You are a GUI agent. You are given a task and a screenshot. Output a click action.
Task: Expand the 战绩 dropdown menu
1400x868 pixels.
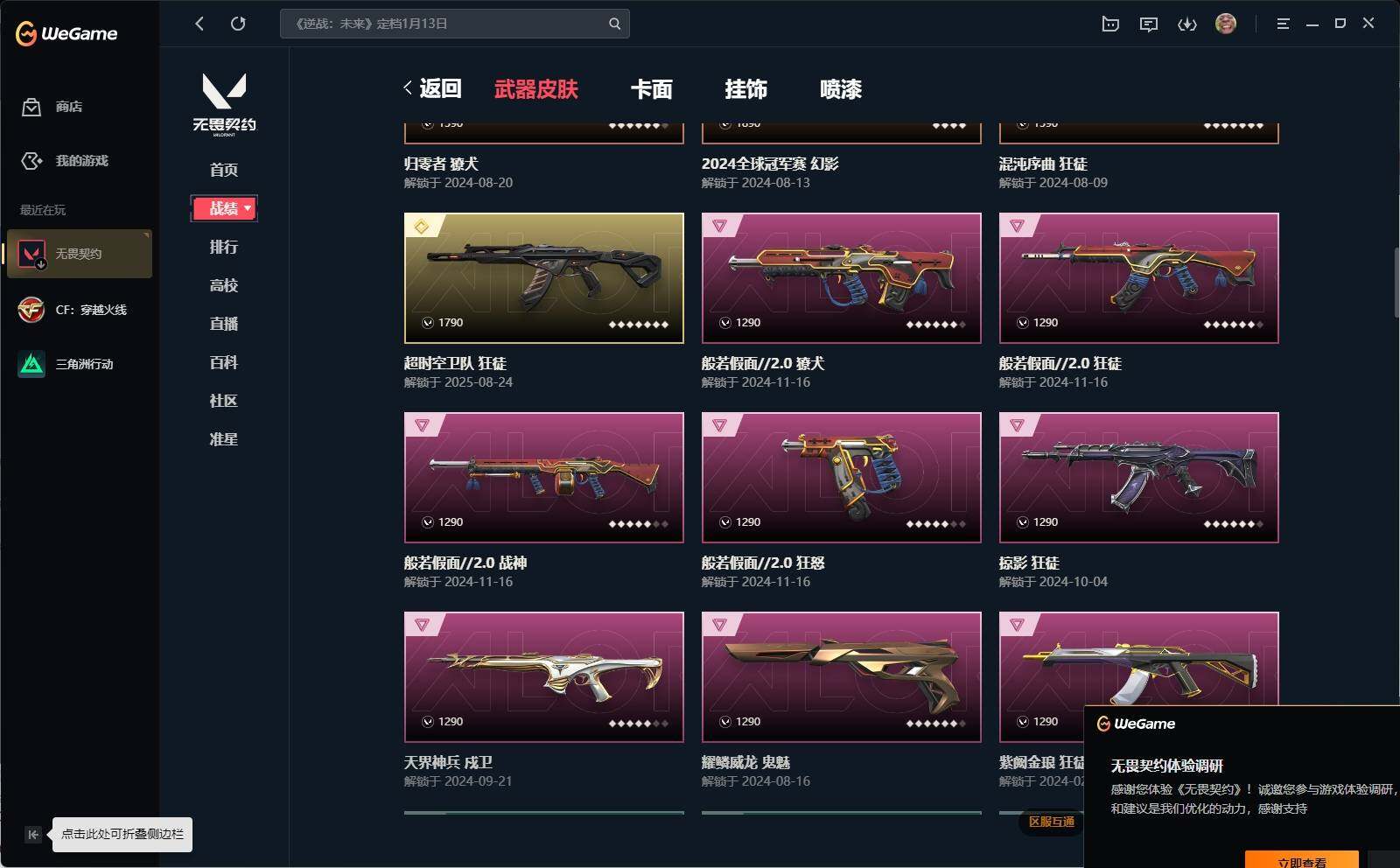[224, 208]
